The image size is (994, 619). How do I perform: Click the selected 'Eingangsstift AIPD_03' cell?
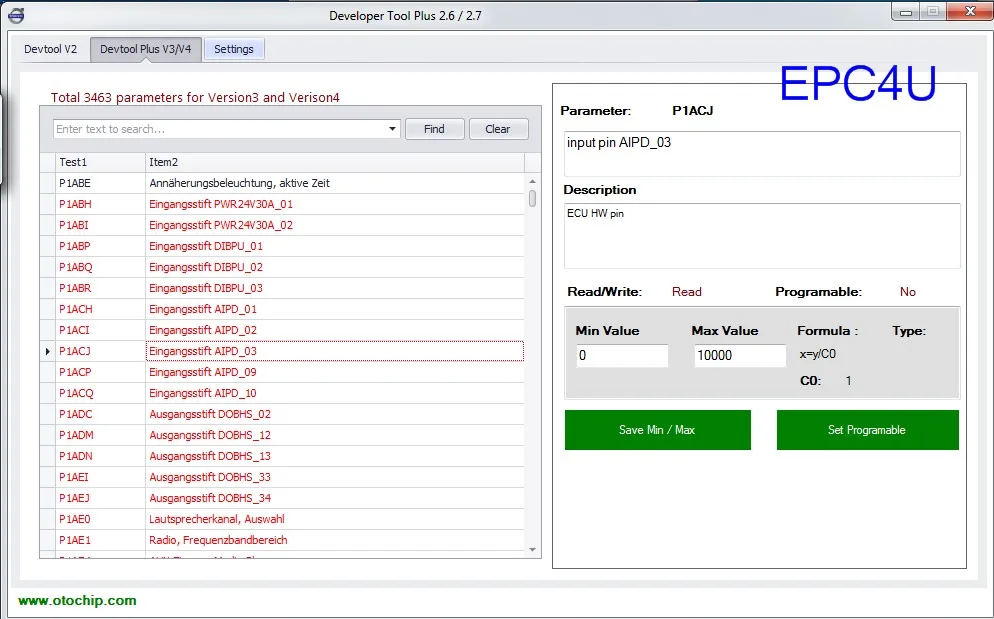point(335,351)
